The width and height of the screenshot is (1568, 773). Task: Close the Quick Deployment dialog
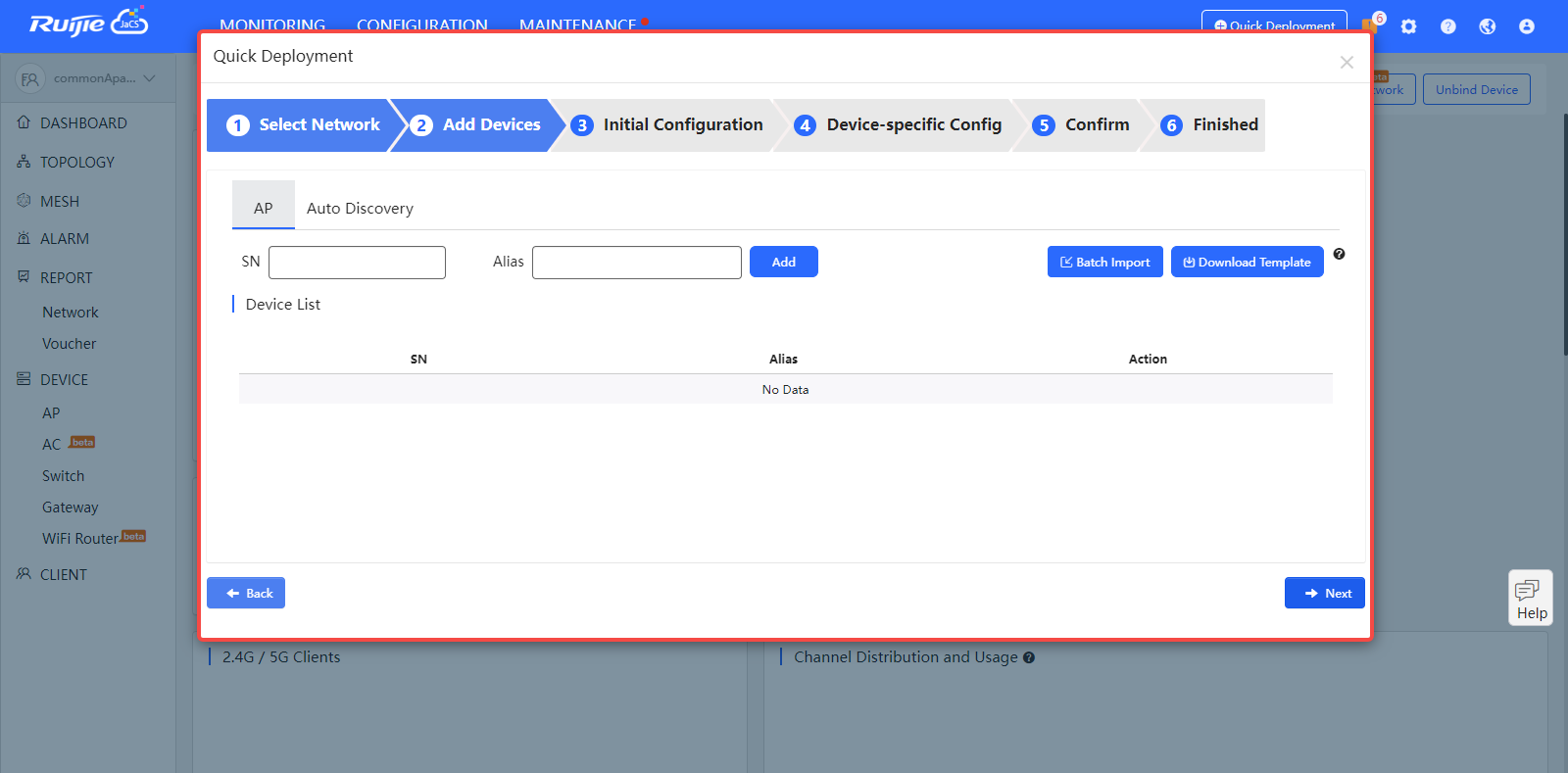point(1347,63)
